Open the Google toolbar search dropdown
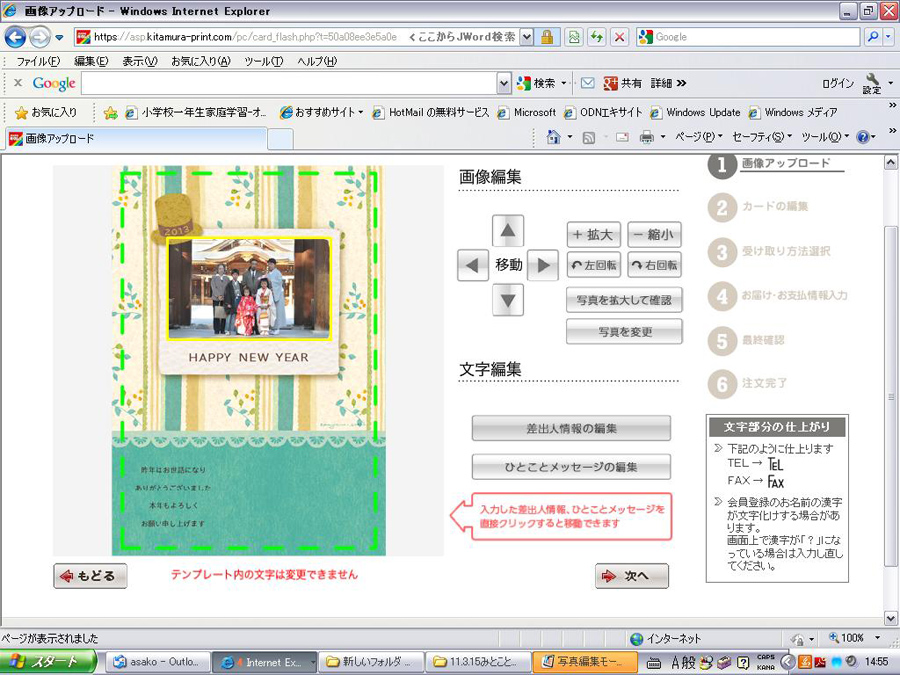 [504, 84]
